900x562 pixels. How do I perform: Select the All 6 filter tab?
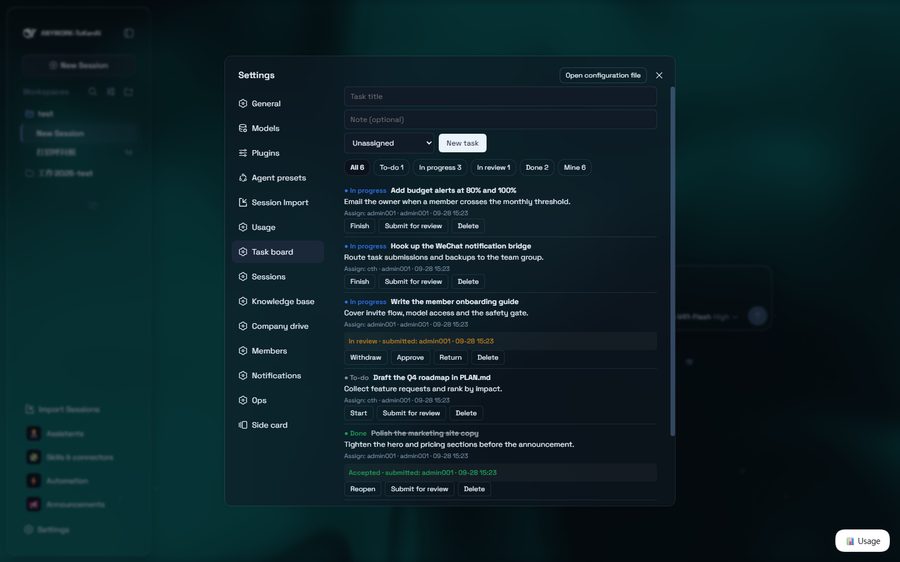(x=357, y=167)
